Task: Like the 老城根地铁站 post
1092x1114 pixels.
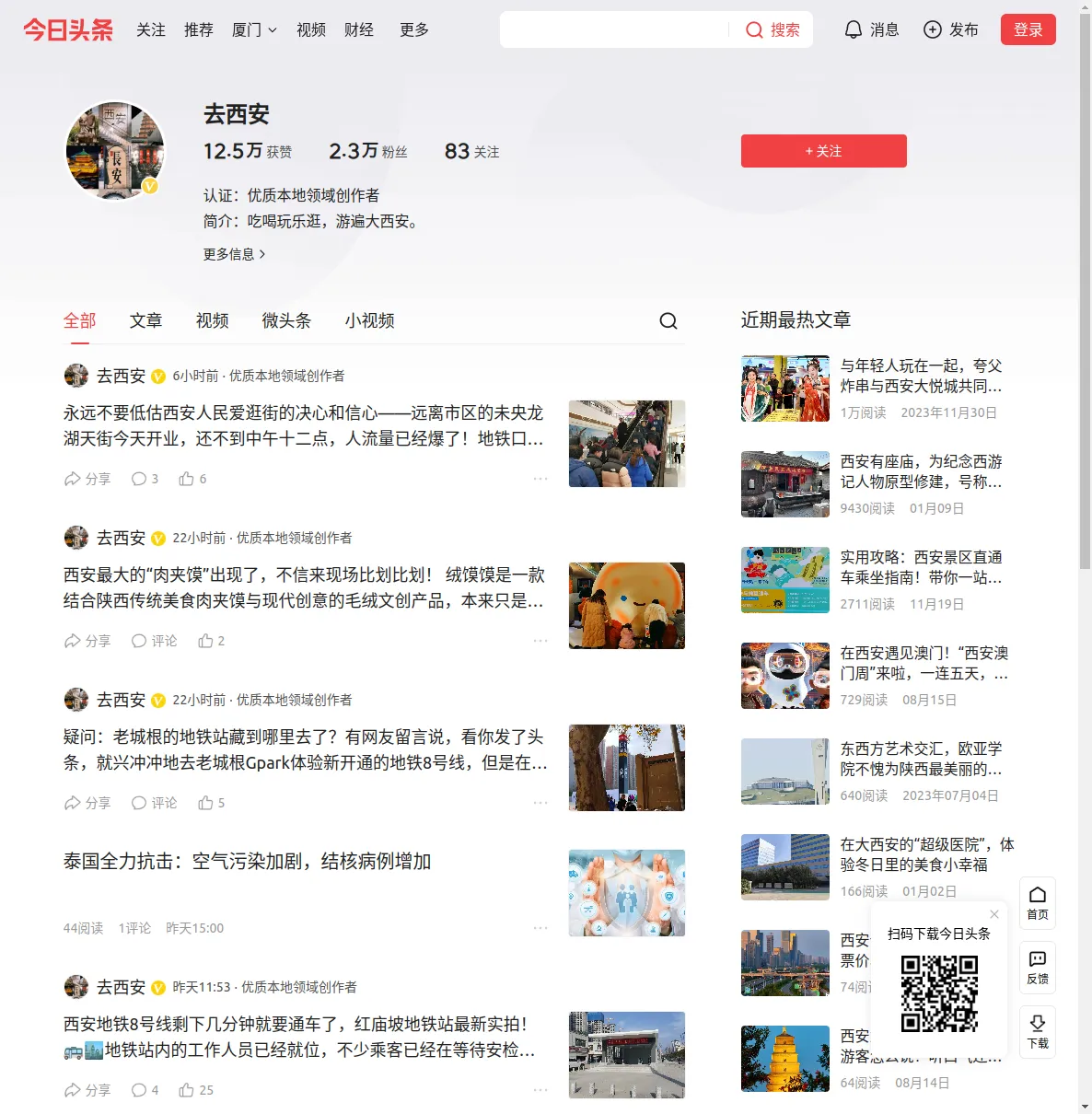Action: 212,803
